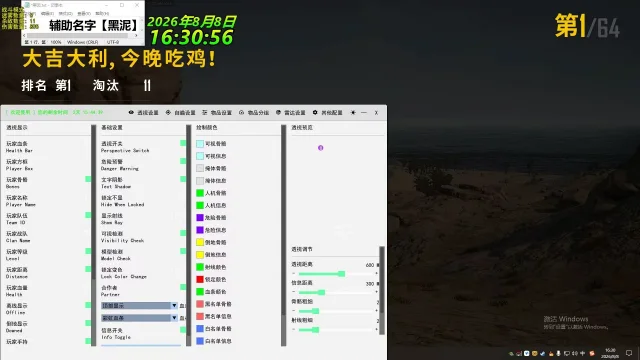640x360 pixels.
Task: Open the 其他配置 gear tab
Action: (x=327, y=113)
